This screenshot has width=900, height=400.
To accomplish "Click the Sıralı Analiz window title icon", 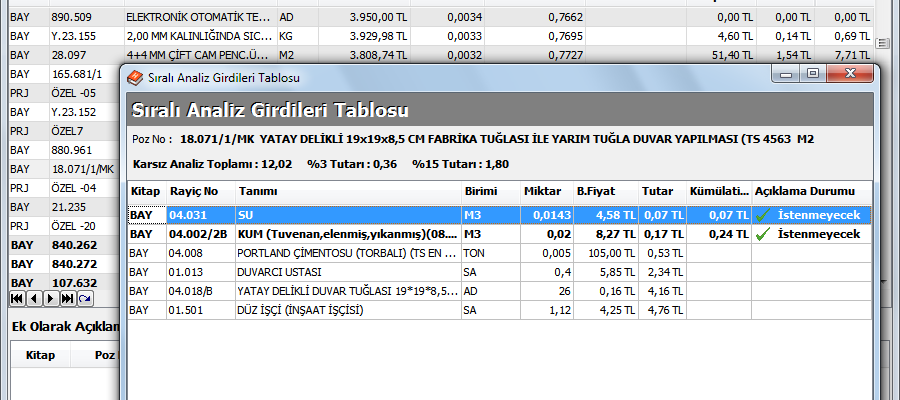I will pyautogui.click(x=135, y=76).
